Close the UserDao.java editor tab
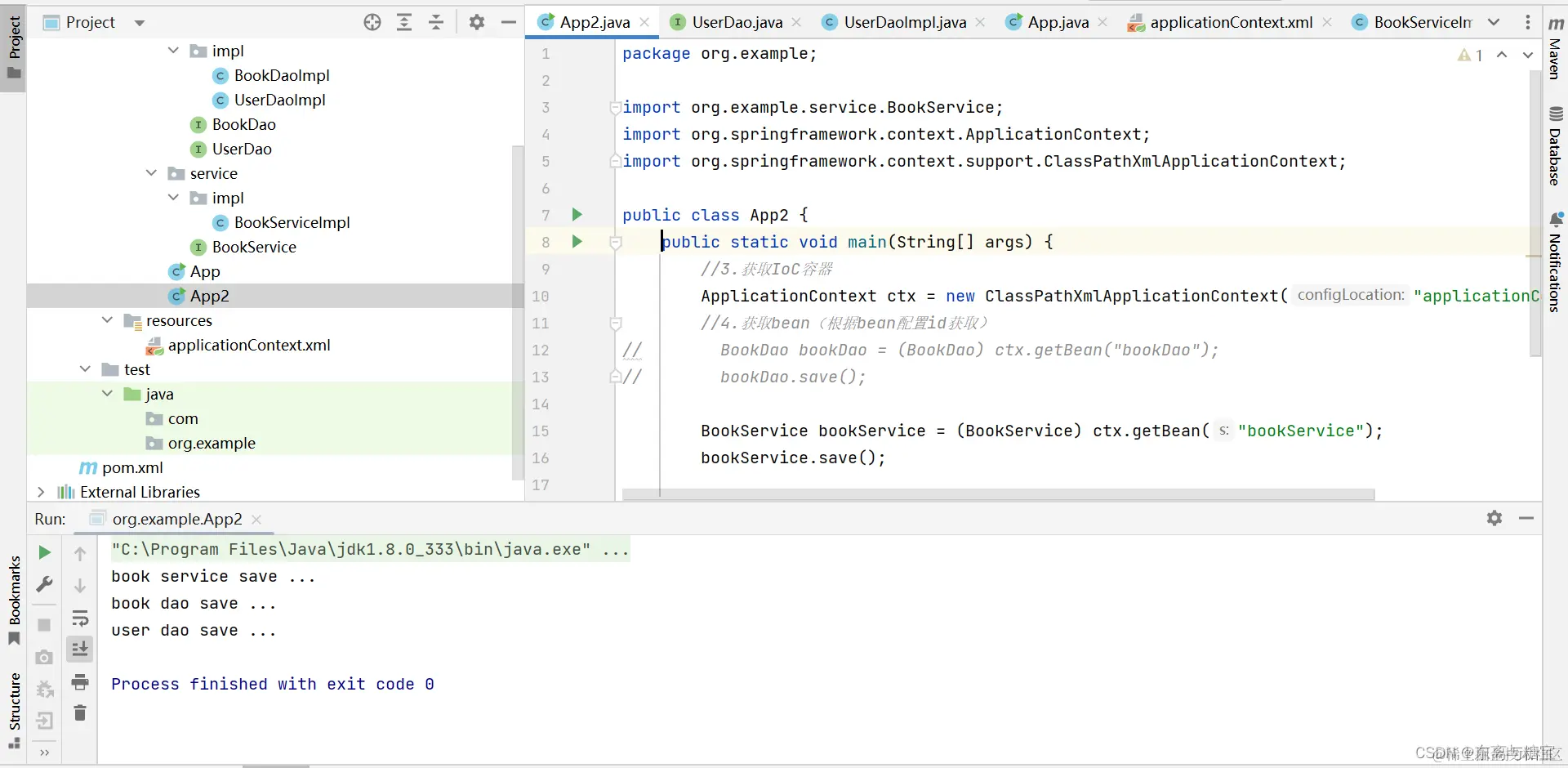 pyautogui.click(x=797, y=22)
